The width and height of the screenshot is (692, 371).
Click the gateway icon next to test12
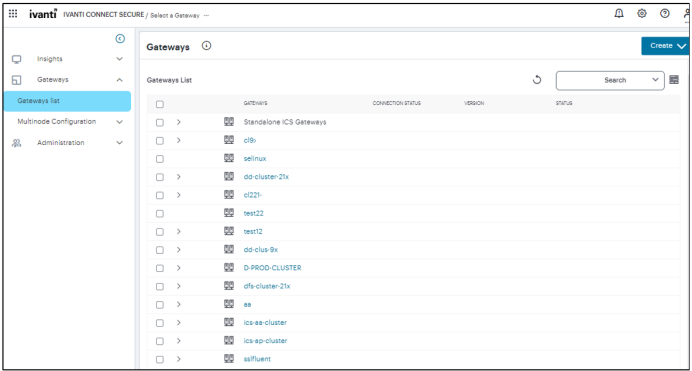229,231
